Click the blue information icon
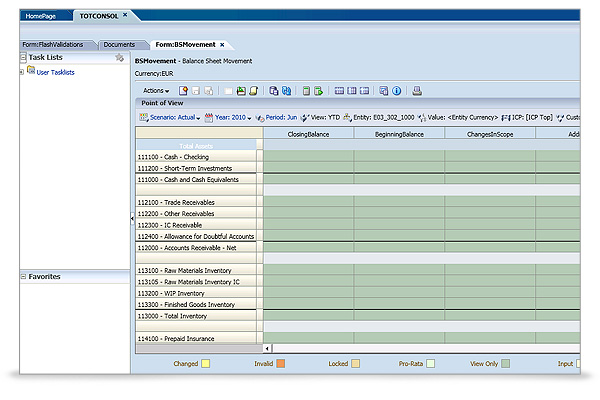Screen dimensions: 600x400 click(397, 91)
